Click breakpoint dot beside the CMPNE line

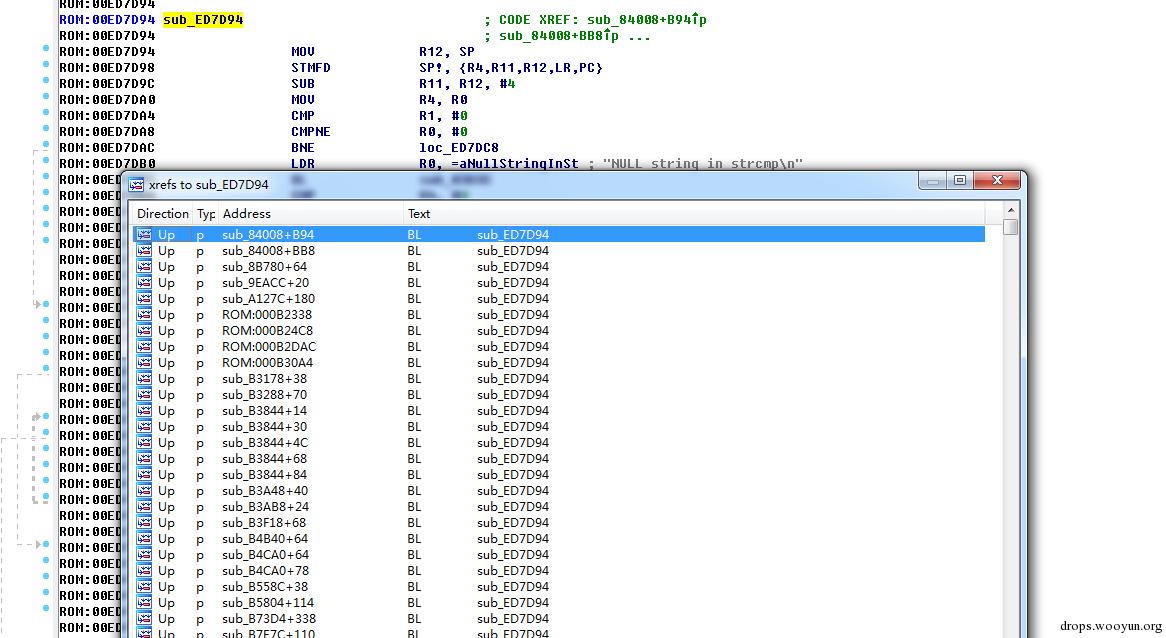(x=45, y=129)
